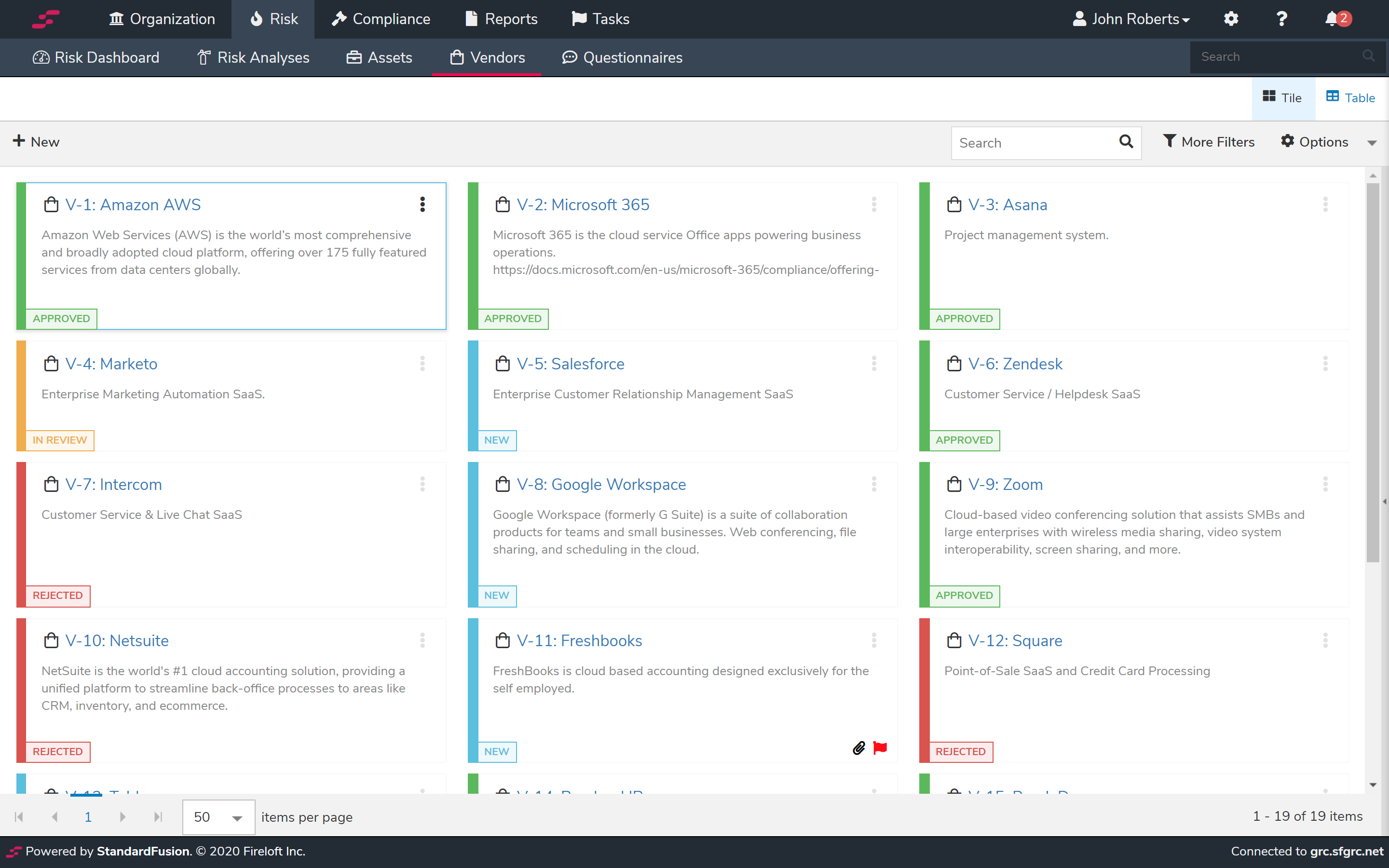1389x868 pixels.
Task: Click the vertical scrollbar of the vendor list
Action: [x=1372, y=373]
